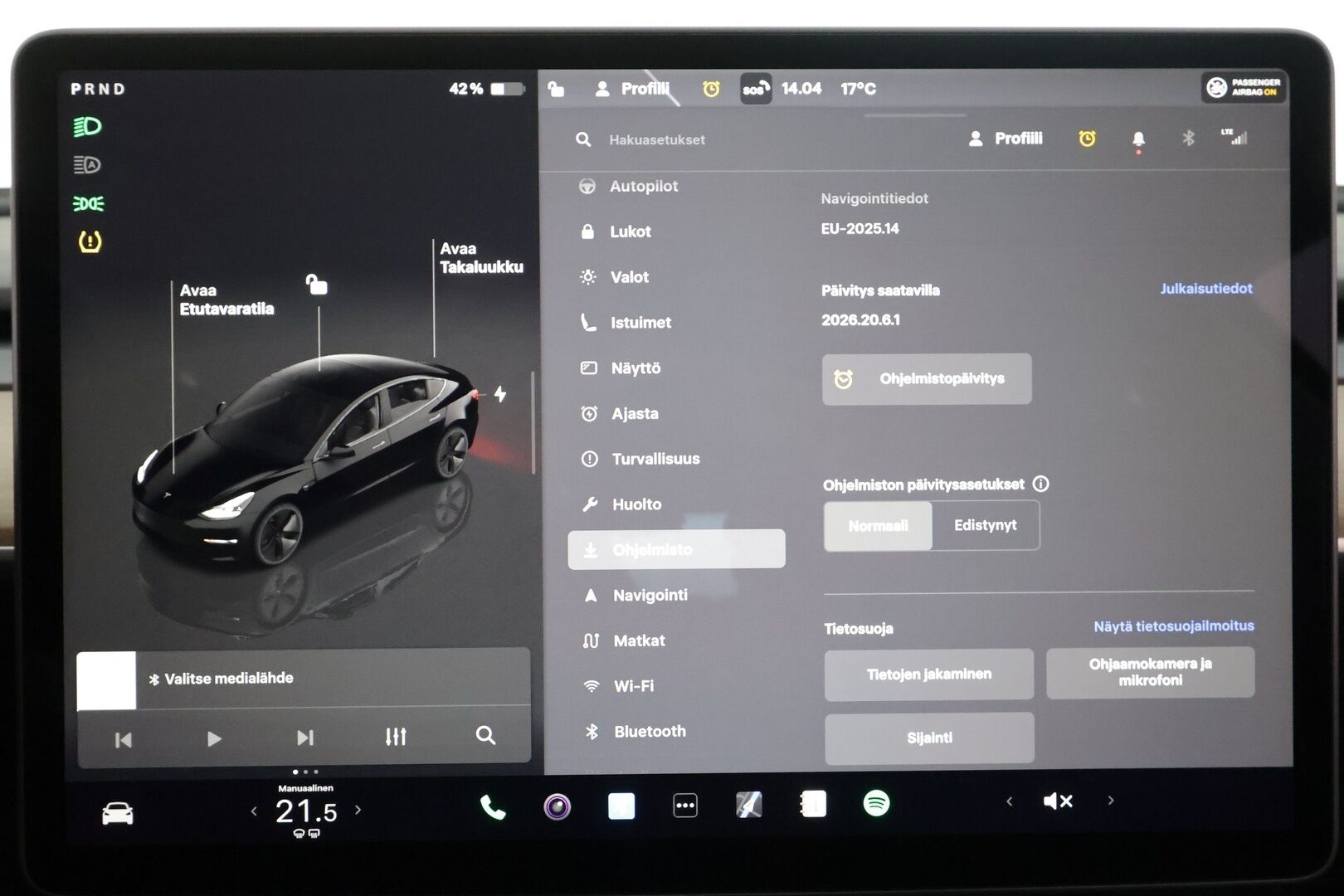
Task: Tap the headlights indicator icon
Action: (87, 126)
